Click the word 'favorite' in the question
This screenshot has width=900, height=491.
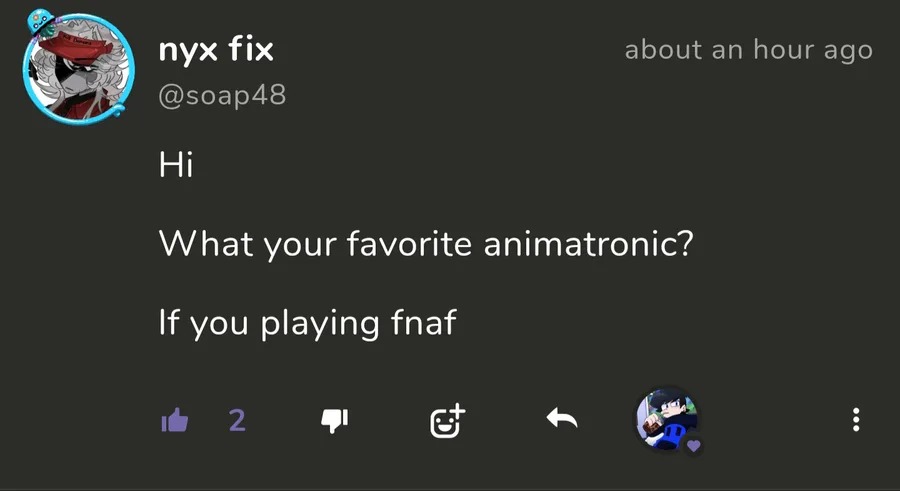pos(408,244)
